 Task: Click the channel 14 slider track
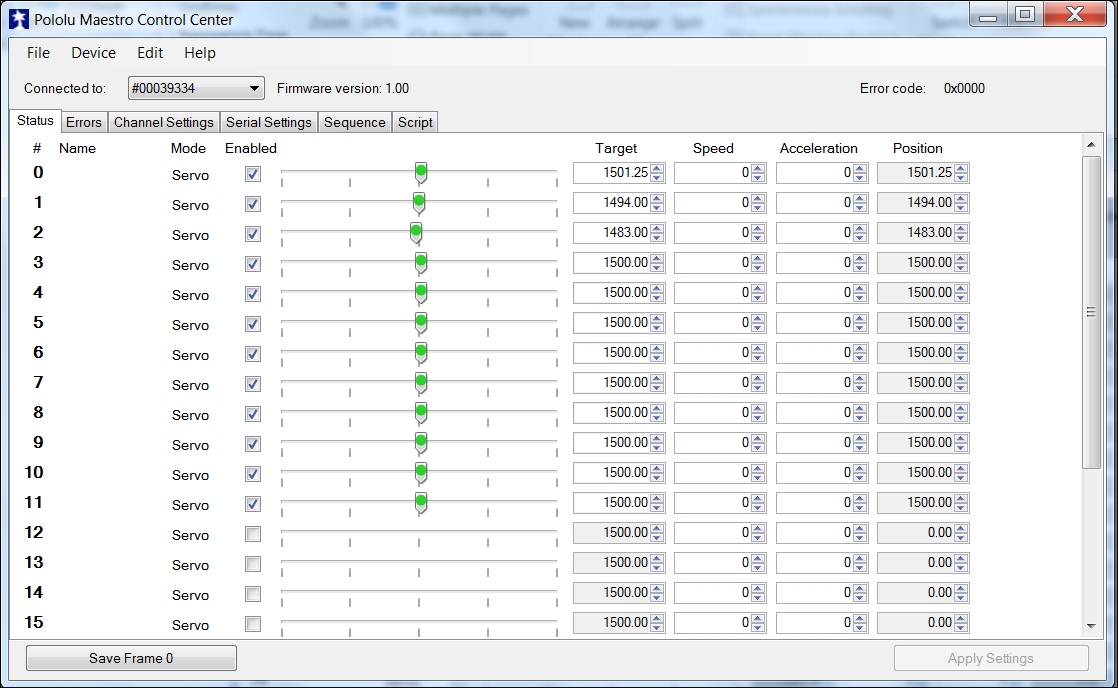pos(419,593)
